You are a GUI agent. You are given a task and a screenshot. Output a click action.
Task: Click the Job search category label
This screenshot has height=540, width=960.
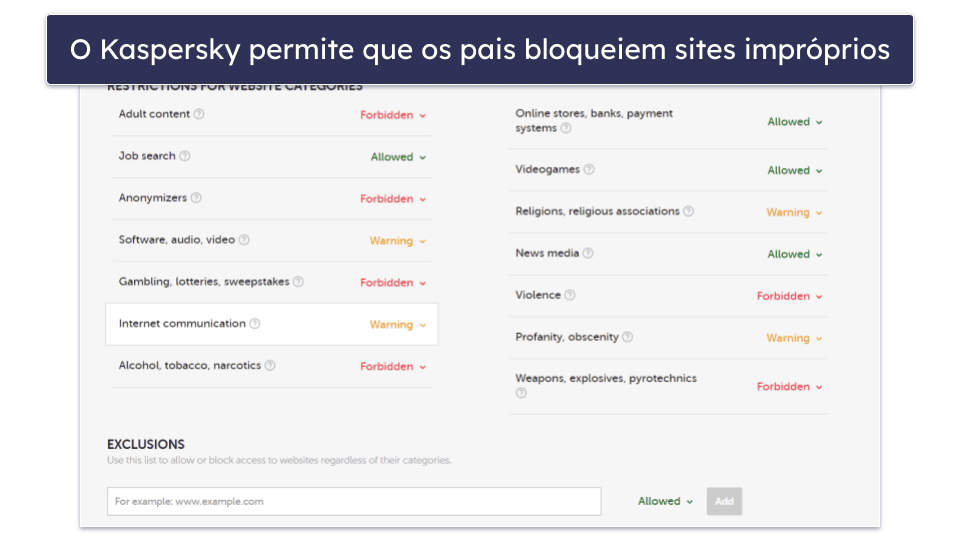pos(147,156)
